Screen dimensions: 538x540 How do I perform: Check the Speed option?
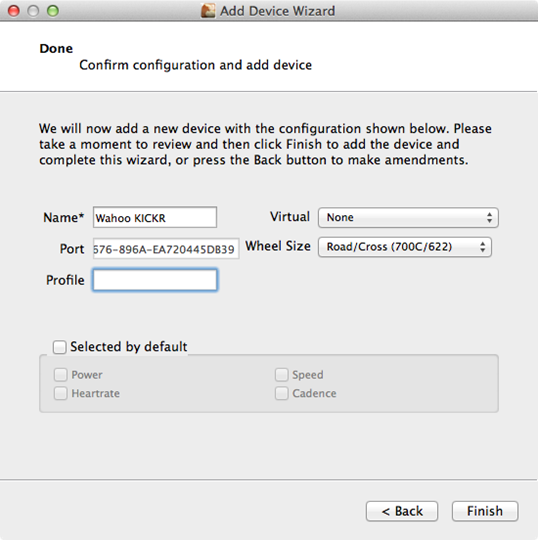click(281, 375)
